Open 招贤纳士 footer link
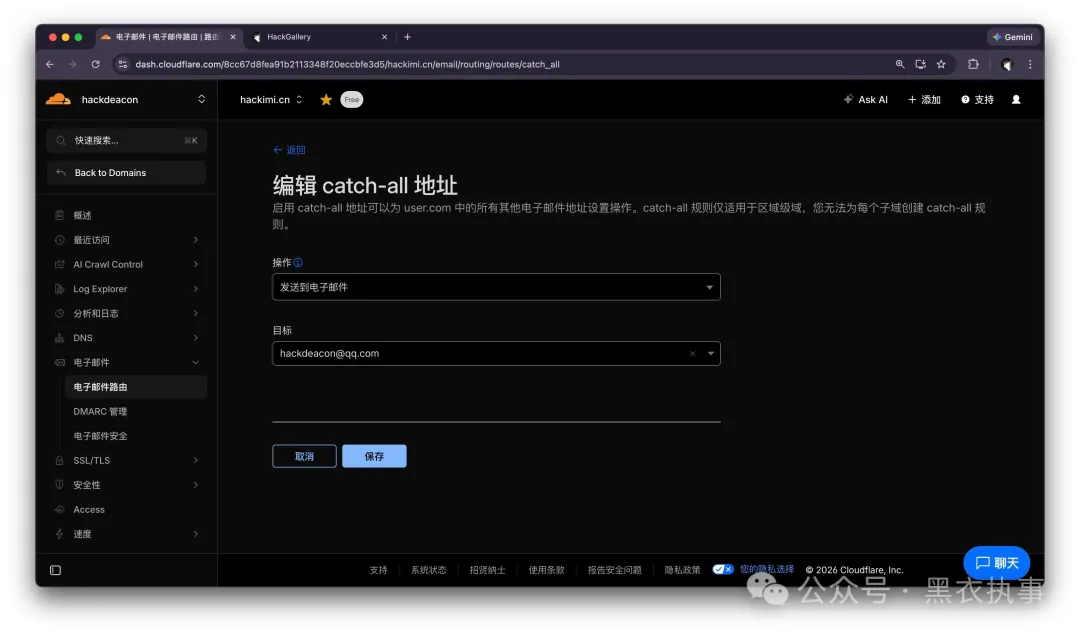 (487, 571)
